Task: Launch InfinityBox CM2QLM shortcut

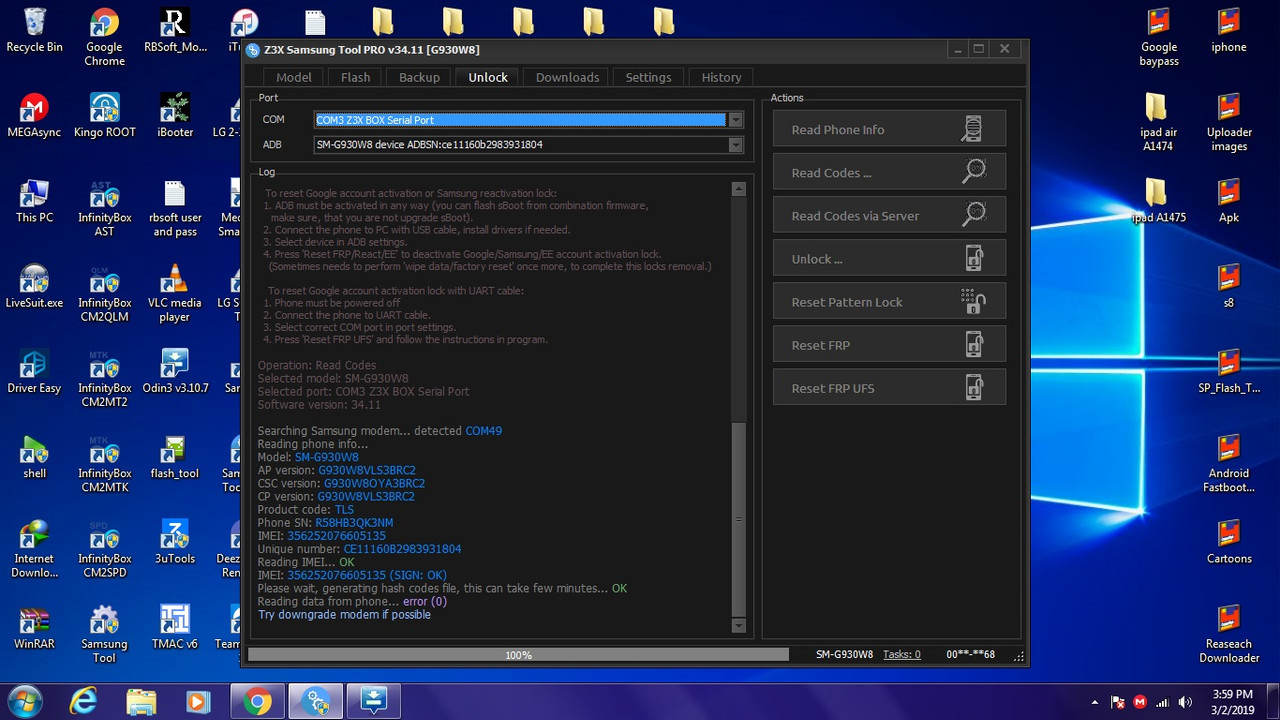Action: (x=104, y=293)
